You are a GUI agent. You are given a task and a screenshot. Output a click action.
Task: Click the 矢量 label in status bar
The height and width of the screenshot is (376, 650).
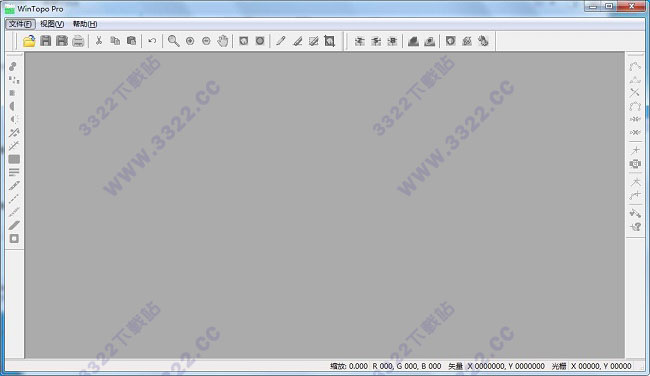(455, 366)
